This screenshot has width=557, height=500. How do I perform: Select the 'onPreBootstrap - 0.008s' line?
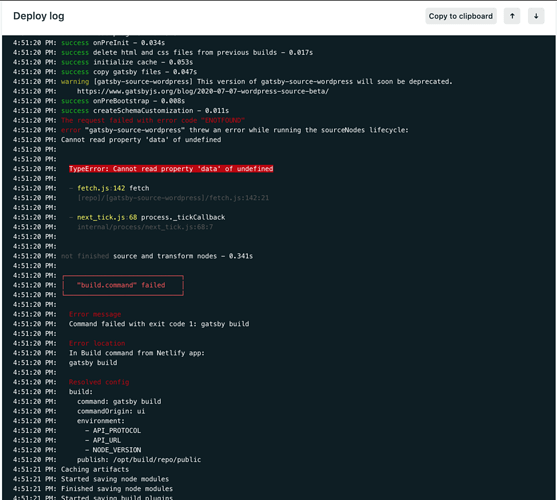[99, 101]
